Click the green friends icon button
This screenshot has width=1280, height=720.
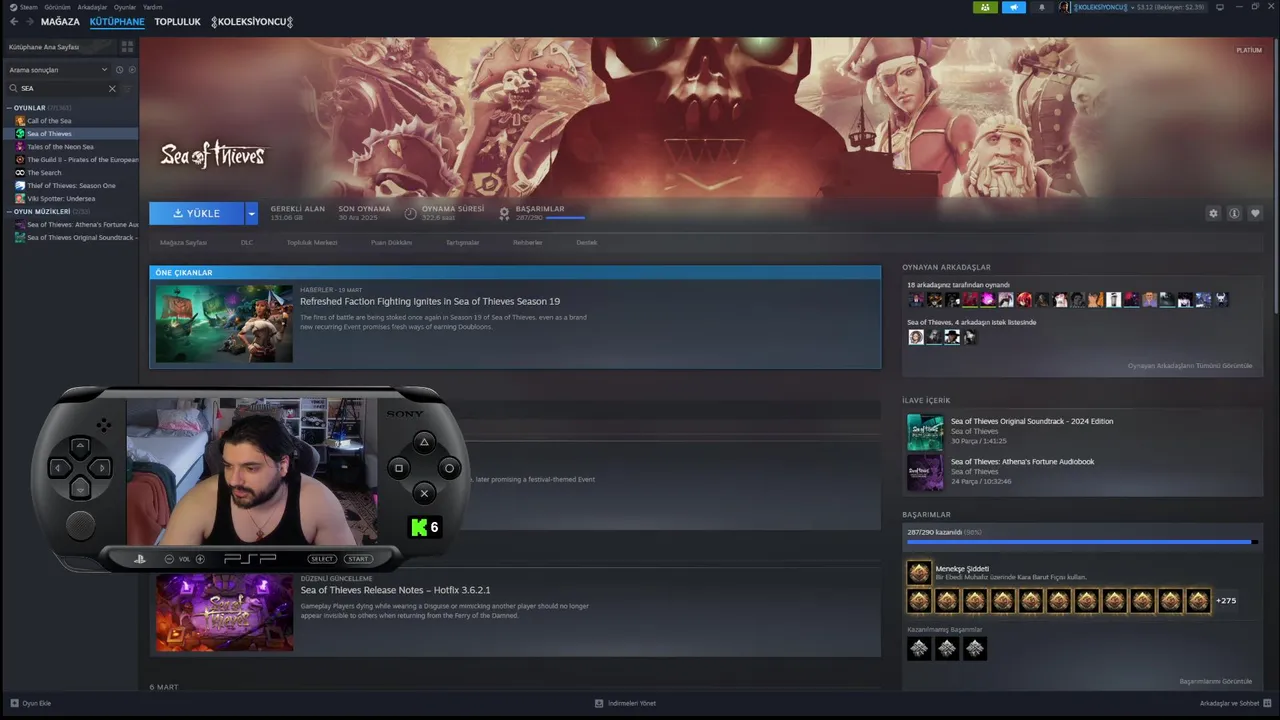click(985, 7)
